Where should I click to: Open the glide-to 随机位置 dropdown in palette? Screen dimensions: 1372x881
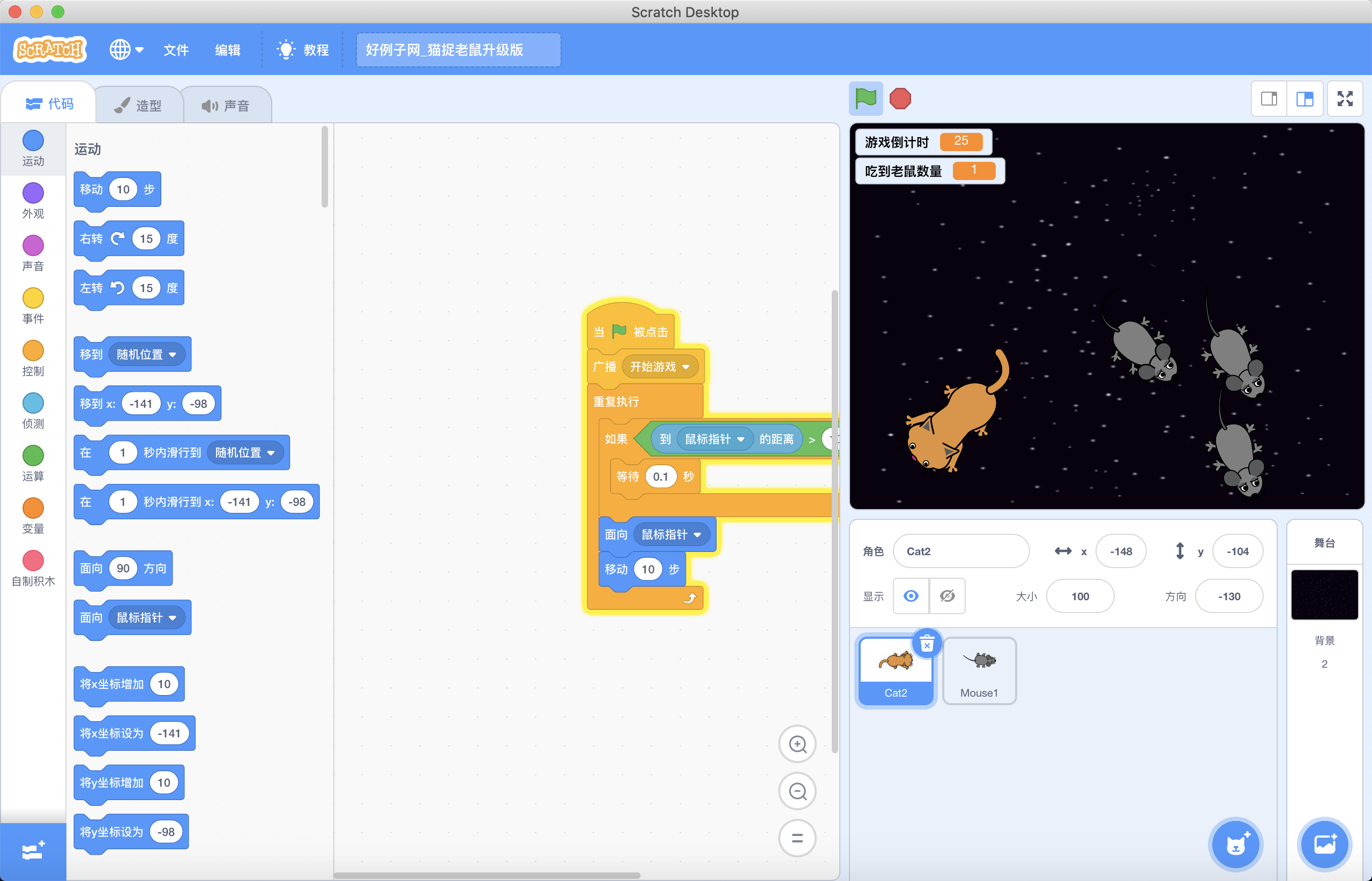(x=245, y=452)
